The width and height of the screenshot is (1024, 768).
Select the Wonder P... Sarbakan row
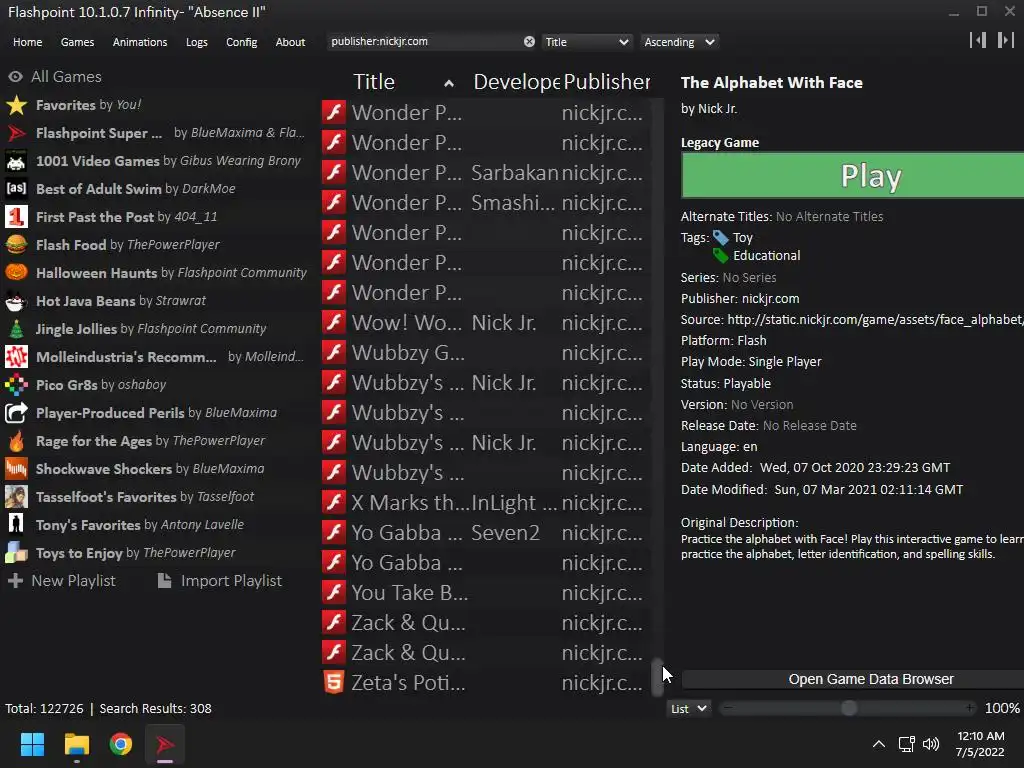(x=485, y=172)
